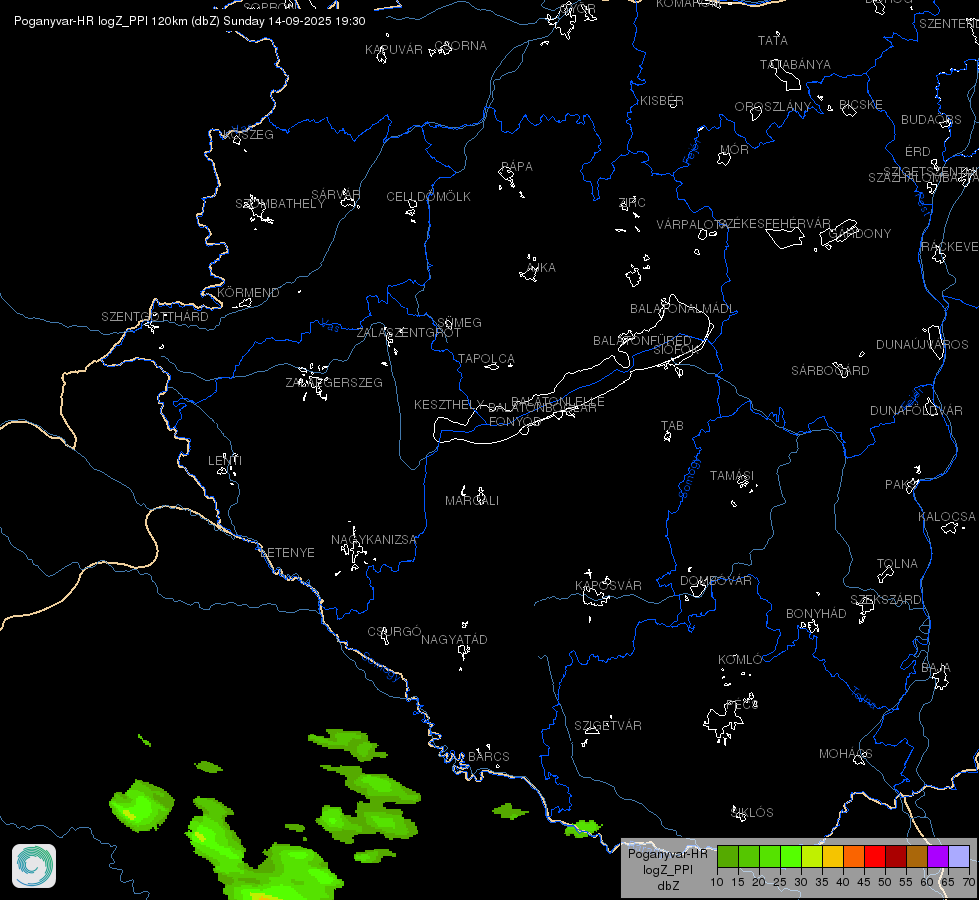Click the BARCS town label
979x900 pixels.
point(489,757)
